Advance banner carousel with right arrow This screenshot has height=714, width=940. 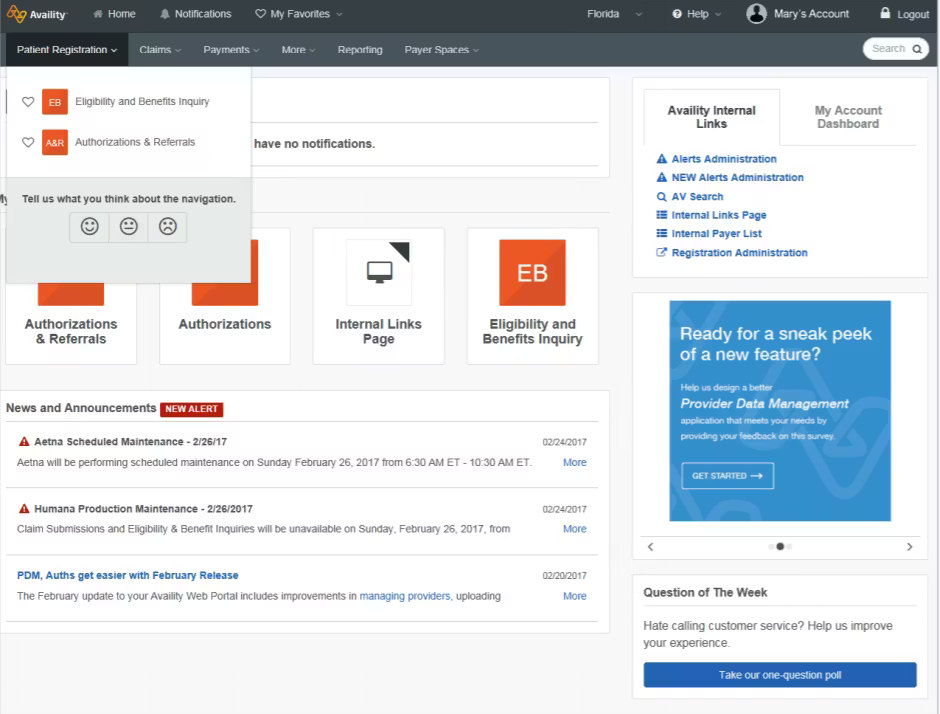point(909,547)
